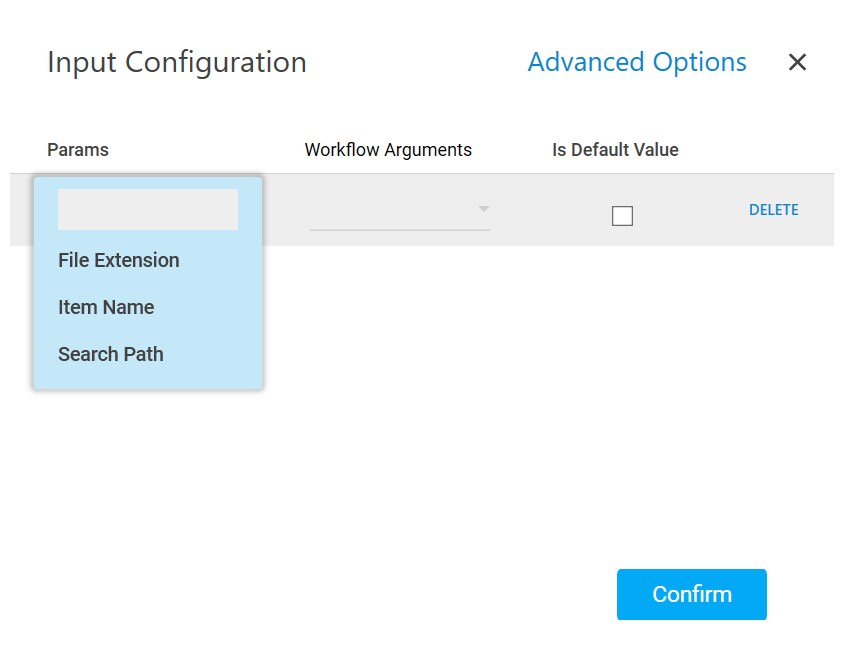This screenshot has height=655, width=842.
Task: Open Advanced Options
Action: click(x=637, y=62)
